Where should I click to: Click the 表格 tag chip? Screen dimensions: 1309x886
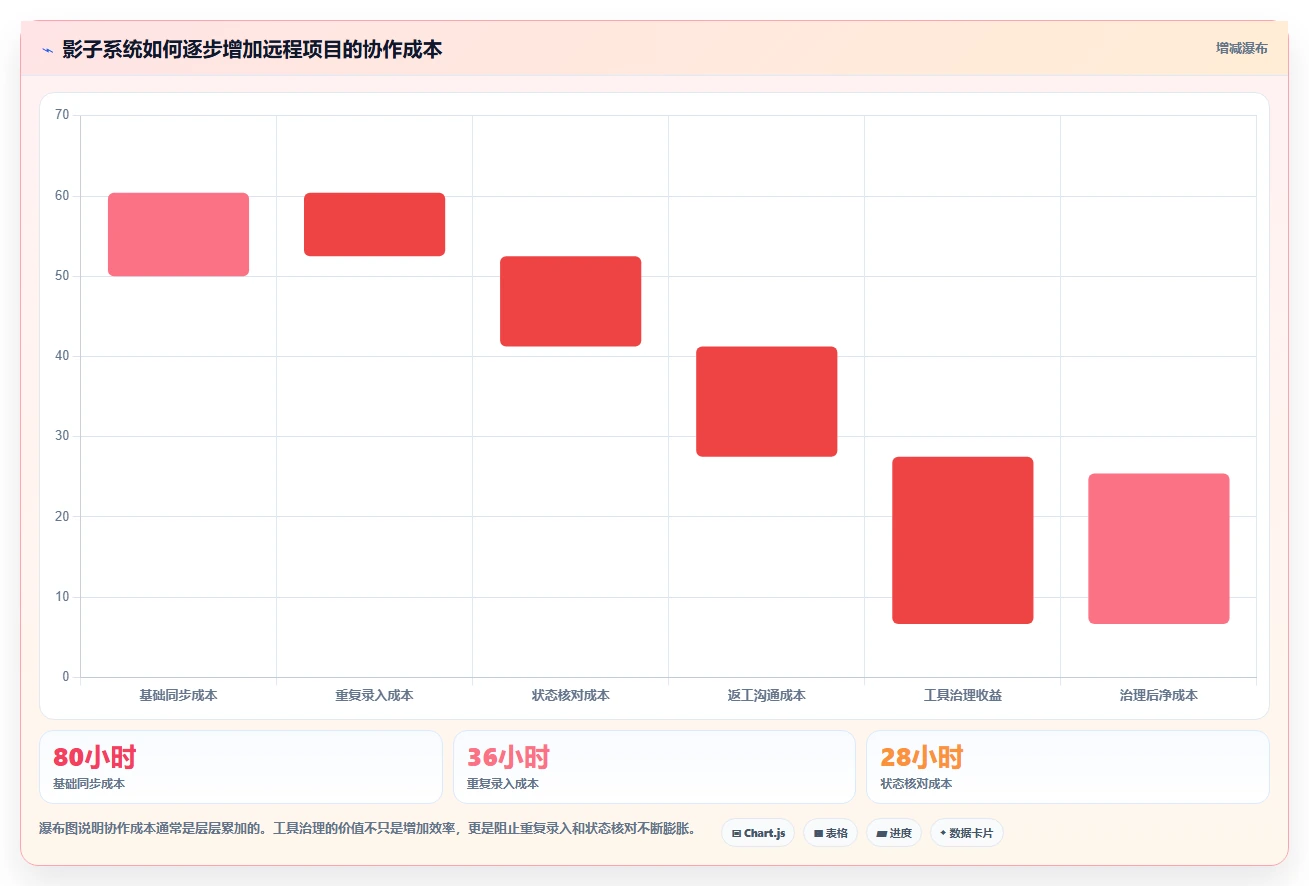pos(830,833)
